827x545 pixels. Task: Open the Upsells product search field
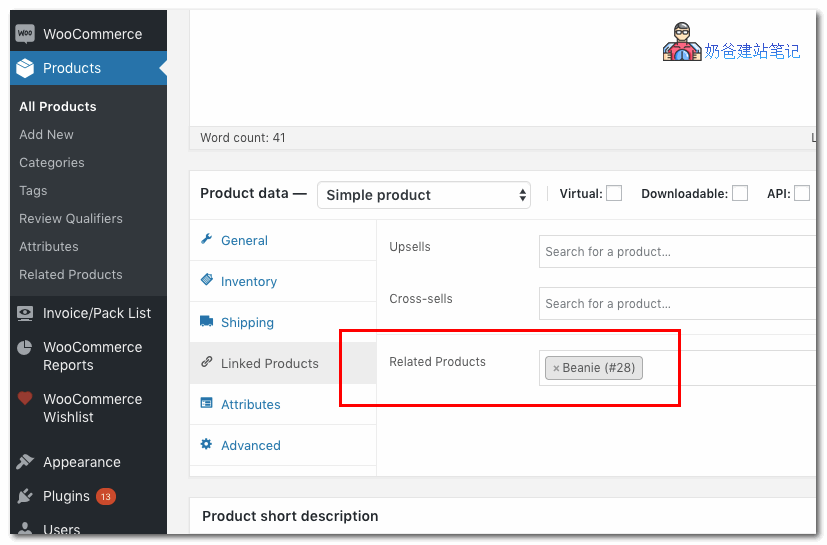676,252
